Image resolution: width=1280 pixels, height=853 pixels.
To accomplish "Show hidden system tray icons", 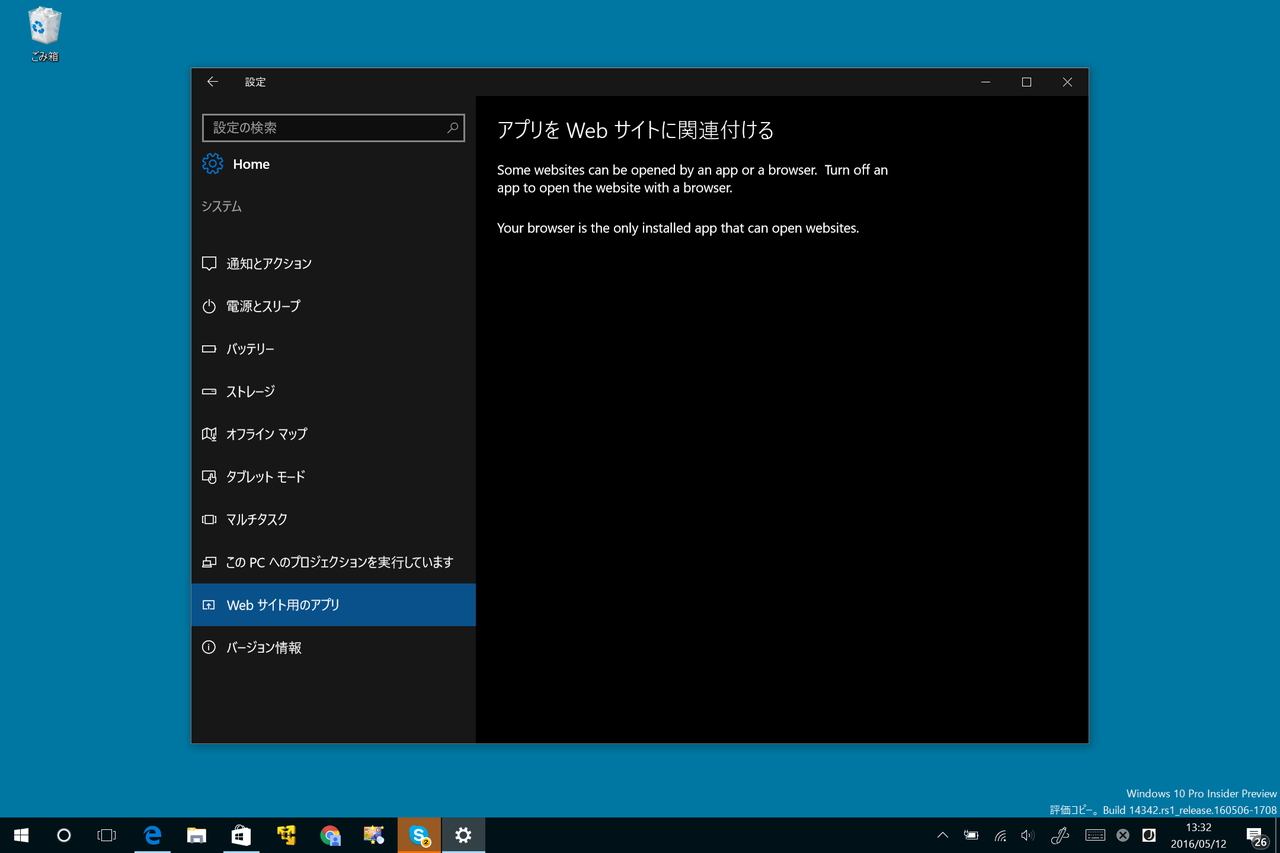I will pyautogui.click(x=942, y=835).
